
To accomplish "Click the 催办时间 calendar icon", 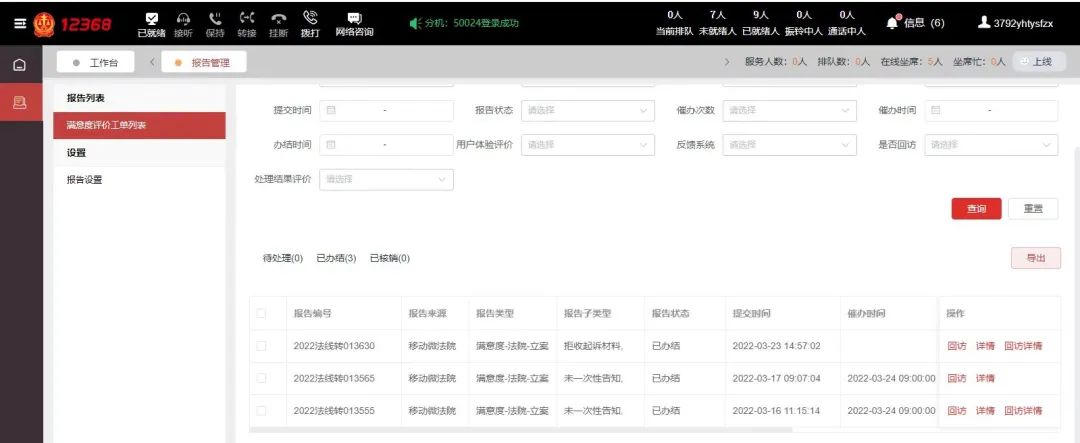I will 935,110.
